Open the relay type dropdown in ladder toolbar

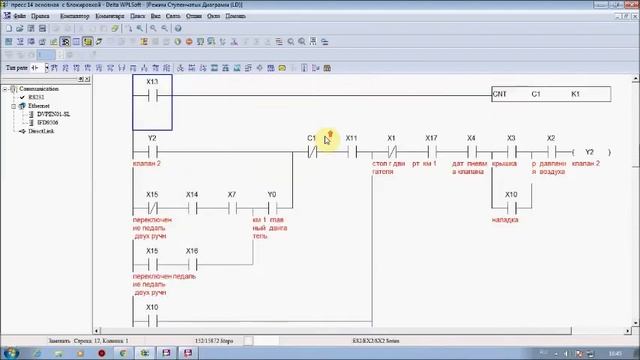pos(47,68)
